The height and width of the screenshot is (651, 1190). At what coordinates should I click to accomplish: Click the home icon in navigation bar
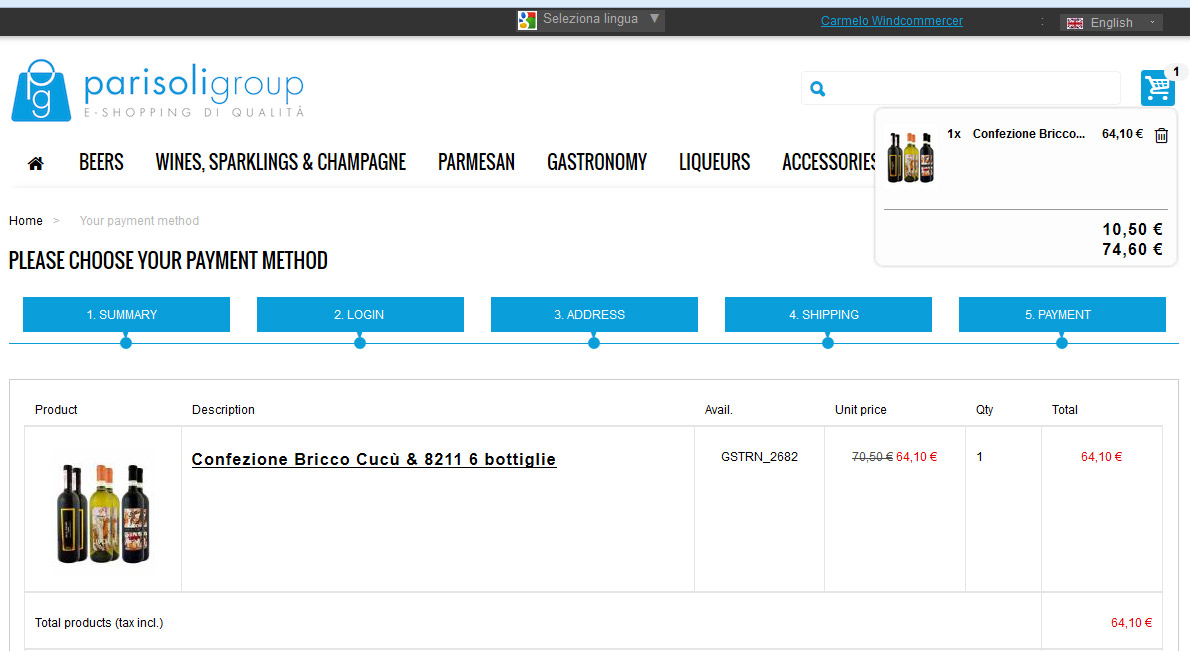click(x=36, y=163)
